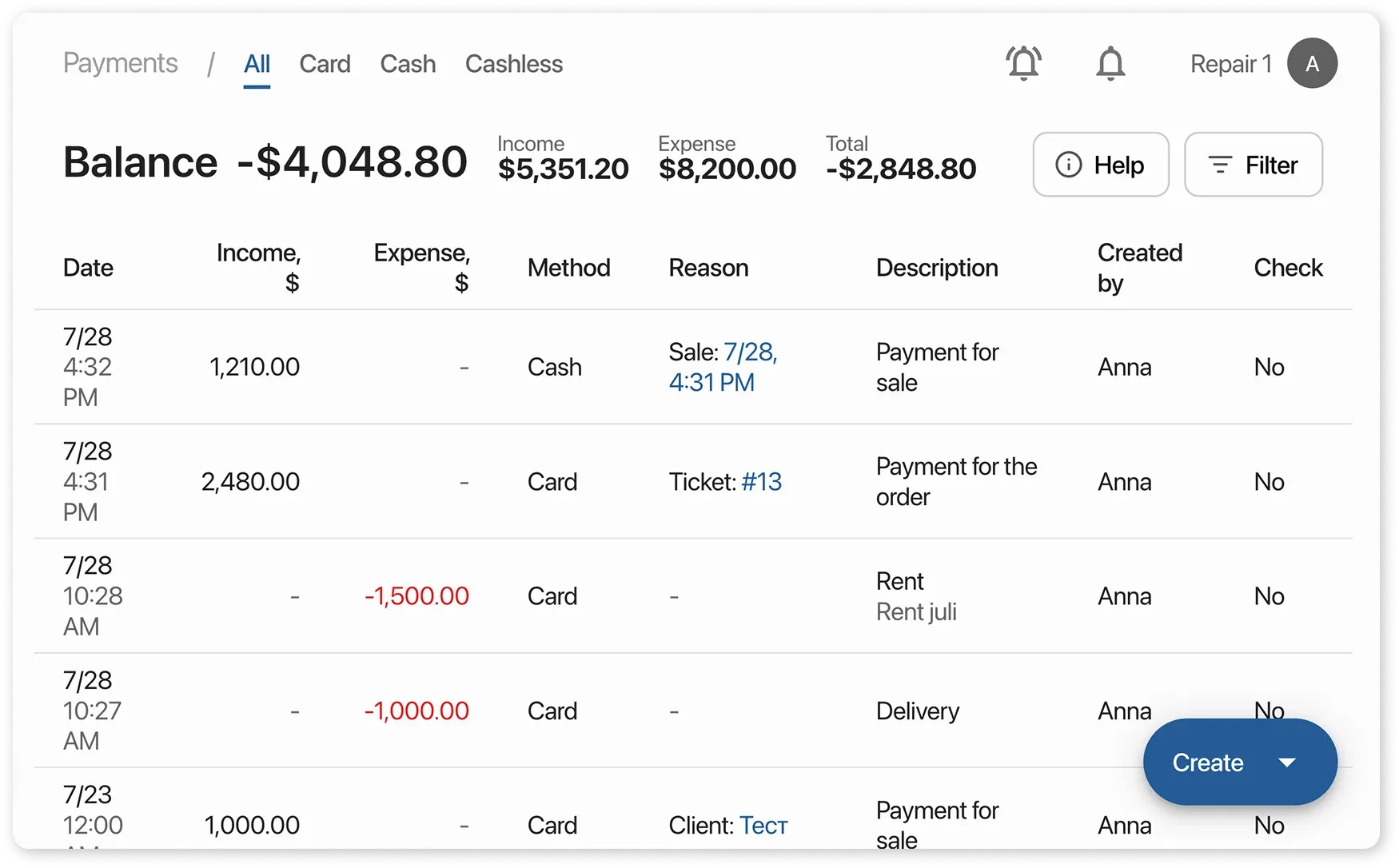This screenshot has width=1399, height=868.
Task: Open client Тест's record
Action: click(x=763, y=825)
